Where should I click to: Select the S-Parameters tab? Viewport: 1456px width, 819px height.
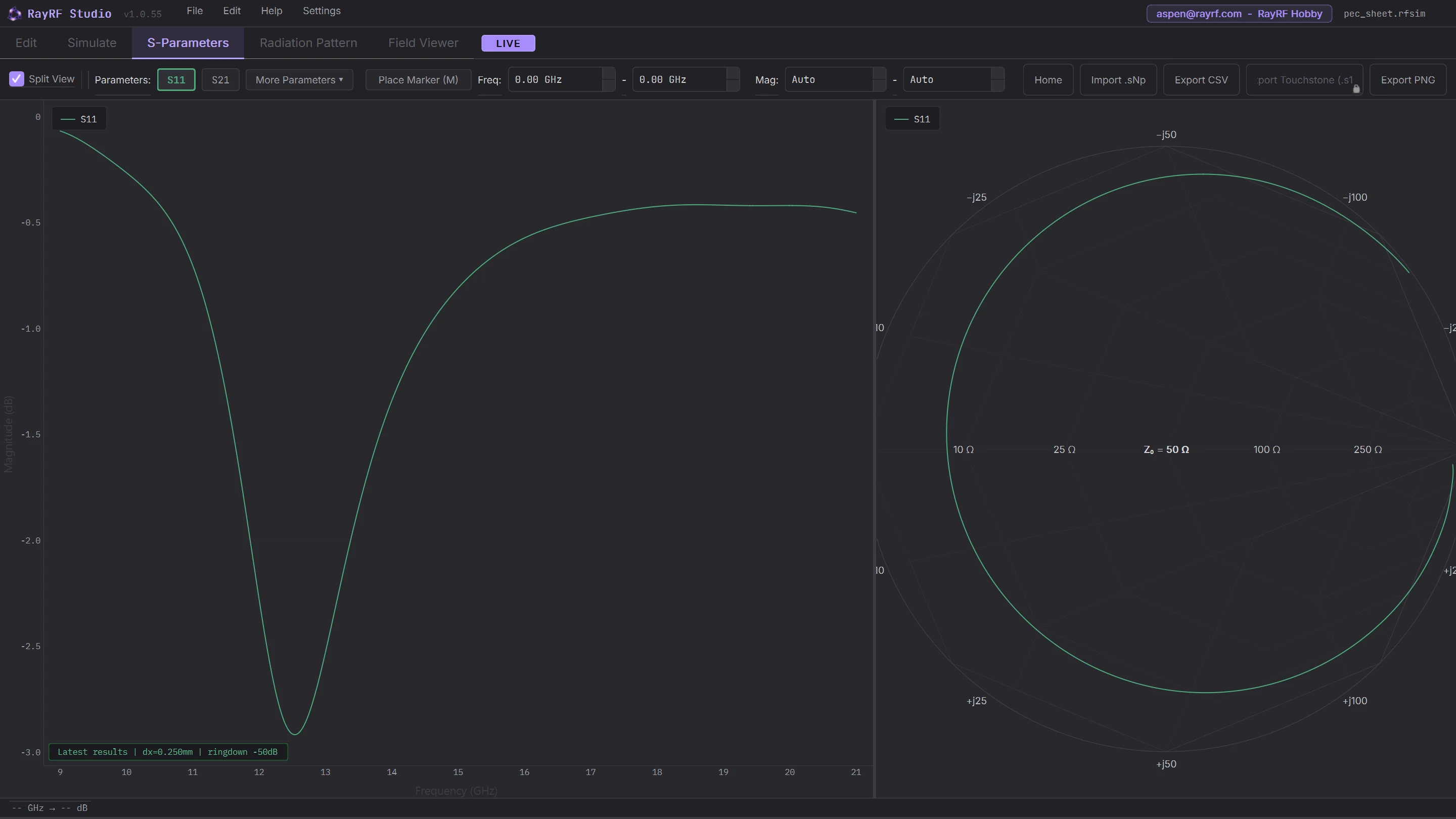(x=188, y=43)
